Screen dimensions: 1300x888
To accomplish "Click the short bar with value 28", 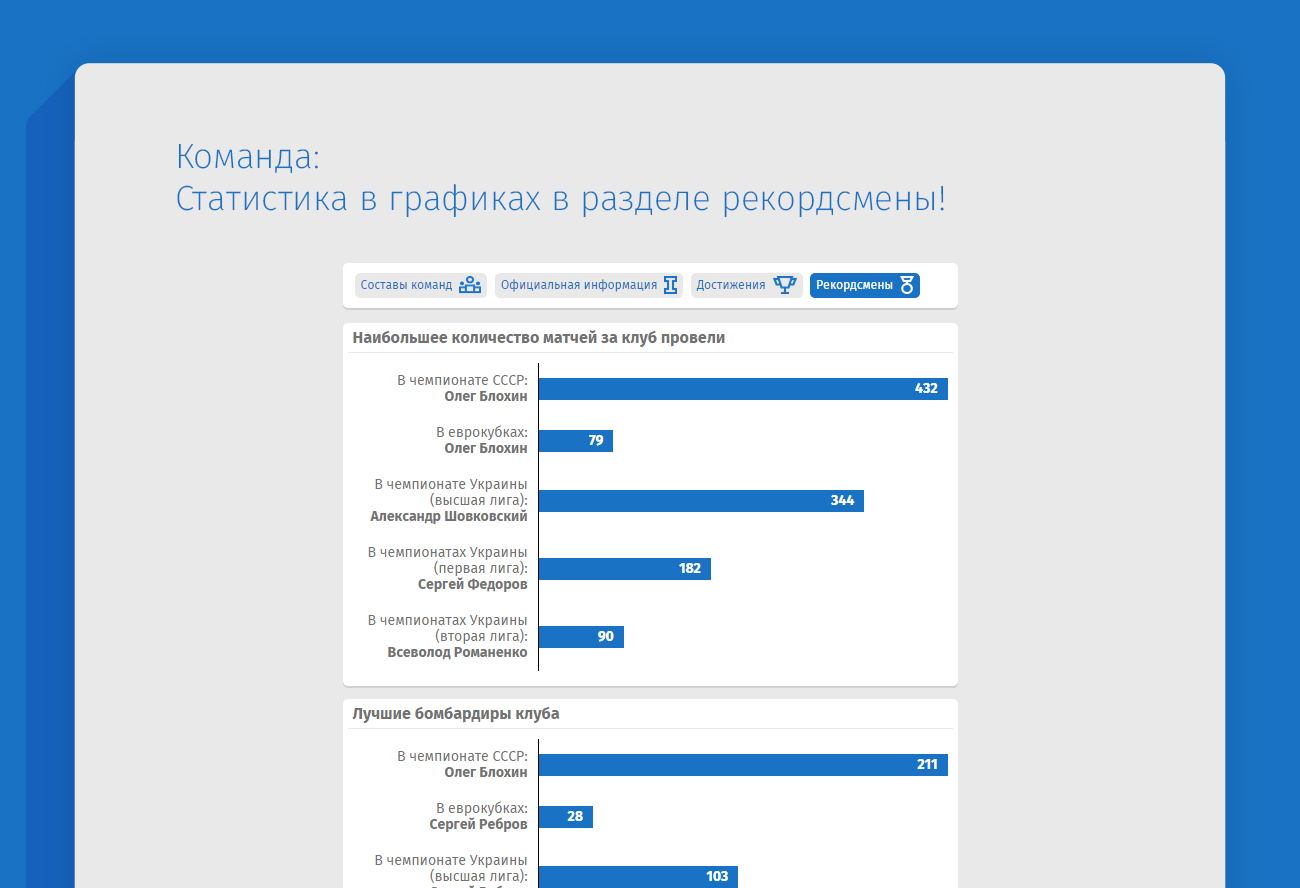I will pyautogui.click(x=565, y=817).
